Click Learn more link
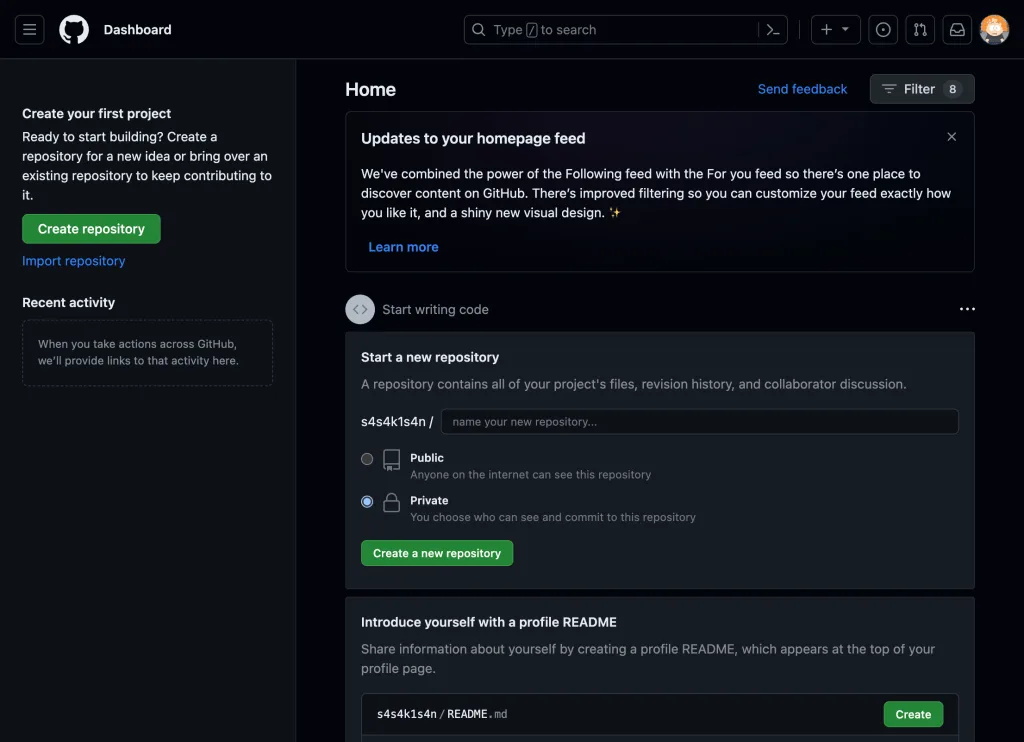Screen dimensions: 1024x742 click(x=403, y=247)
